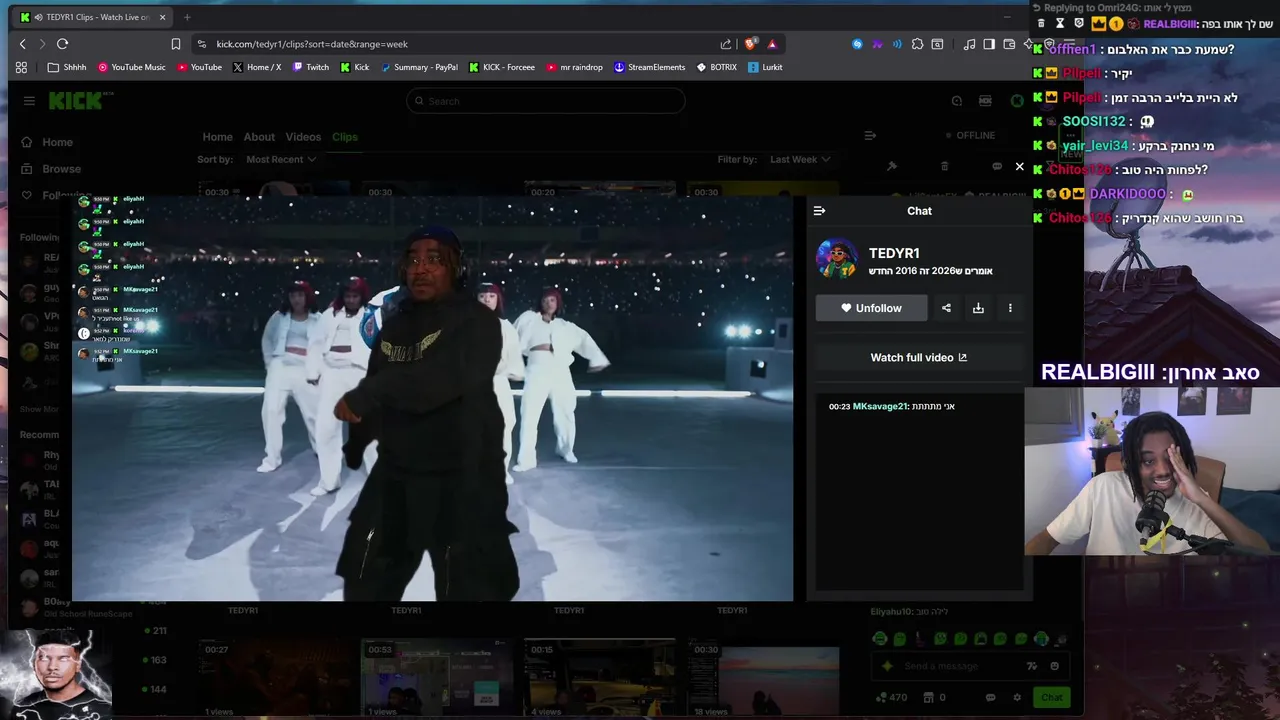Open chat settings gear icon
The height and width of the screenshot is (720, 1280).
(x=1017, y=697)
